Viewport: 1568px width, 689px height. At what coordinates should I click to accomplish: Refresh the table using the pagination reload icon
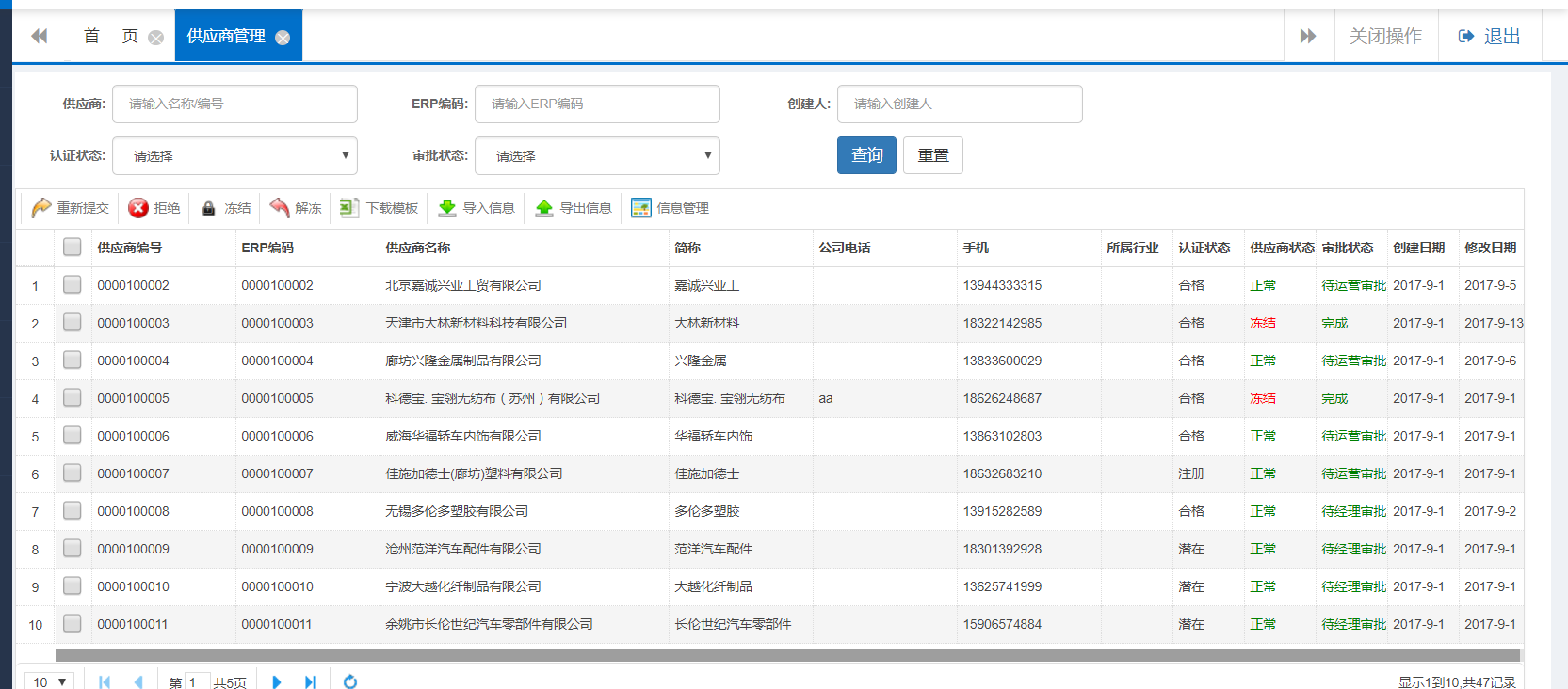click(350, 681)
